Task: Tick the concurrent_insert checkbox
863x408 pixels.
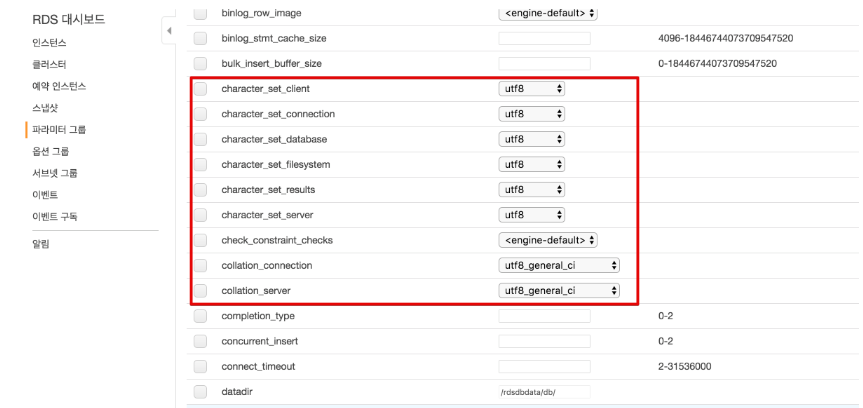Action: coord(200,341)
